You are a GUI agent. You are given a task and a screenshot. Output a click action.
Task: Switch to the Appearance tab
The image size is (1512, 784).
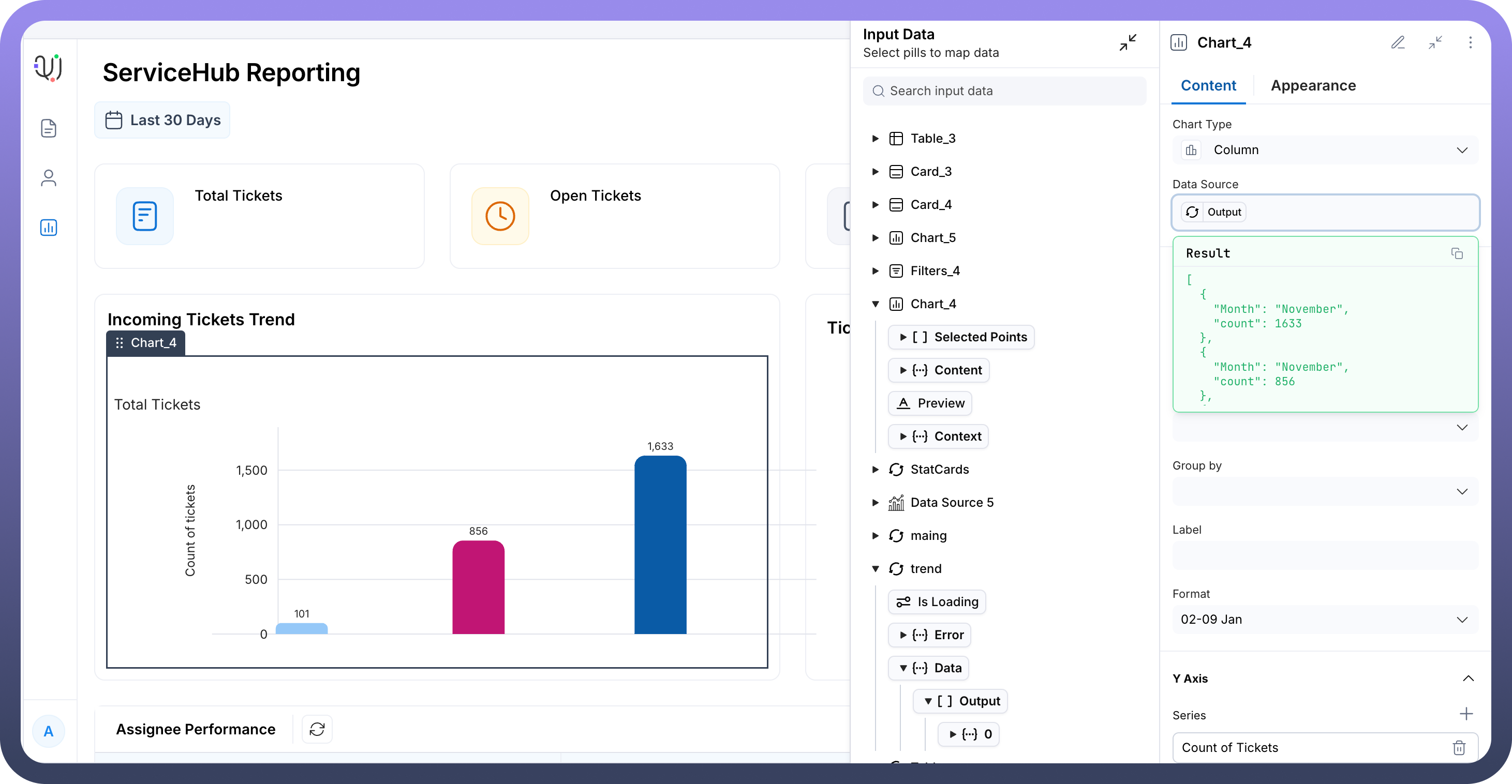[x=1313, y=86]
